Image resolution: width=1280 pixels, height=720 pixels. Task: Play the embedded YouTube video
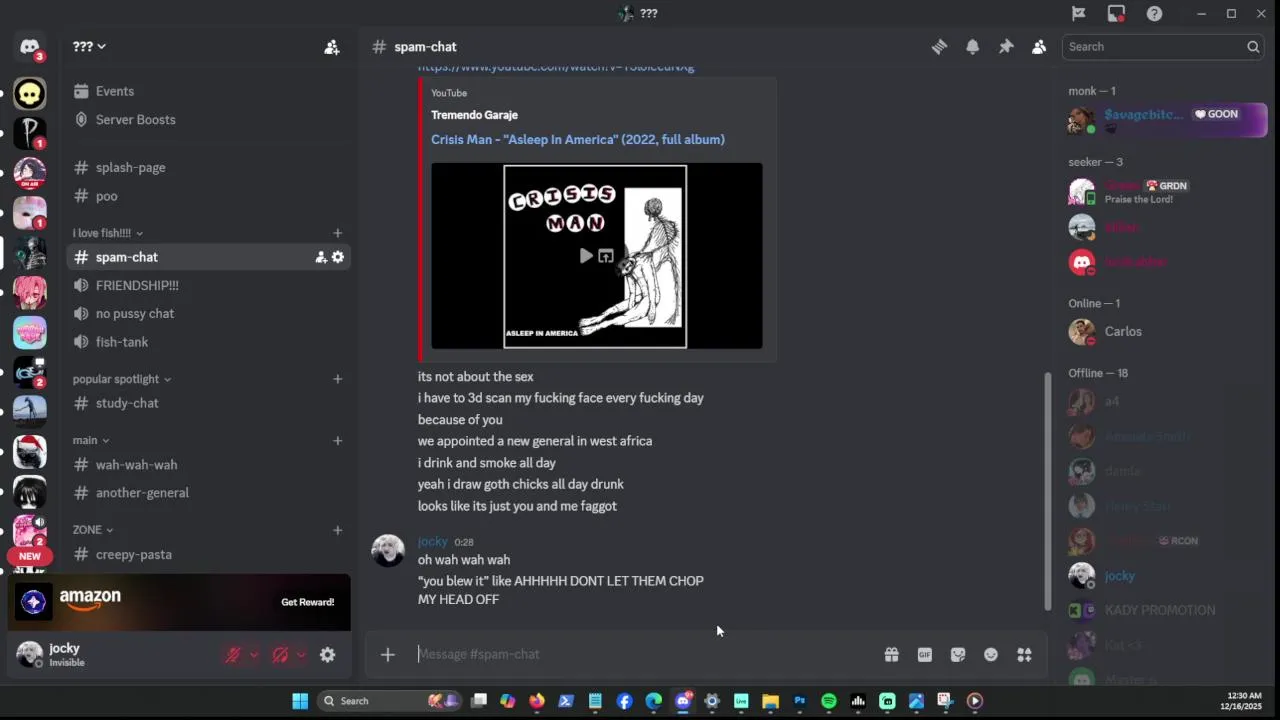pos(586,256)
